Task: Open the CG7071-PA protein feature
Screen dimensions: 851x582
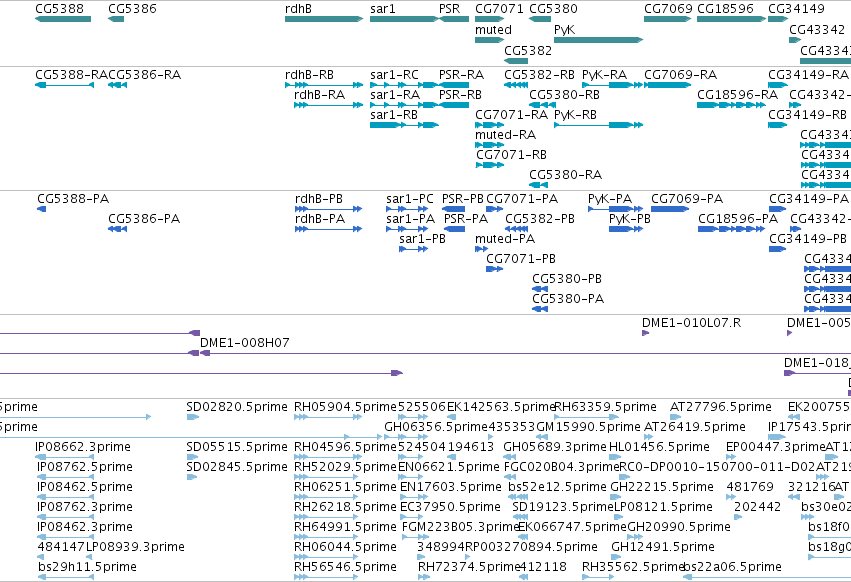Action: (494, 209)
